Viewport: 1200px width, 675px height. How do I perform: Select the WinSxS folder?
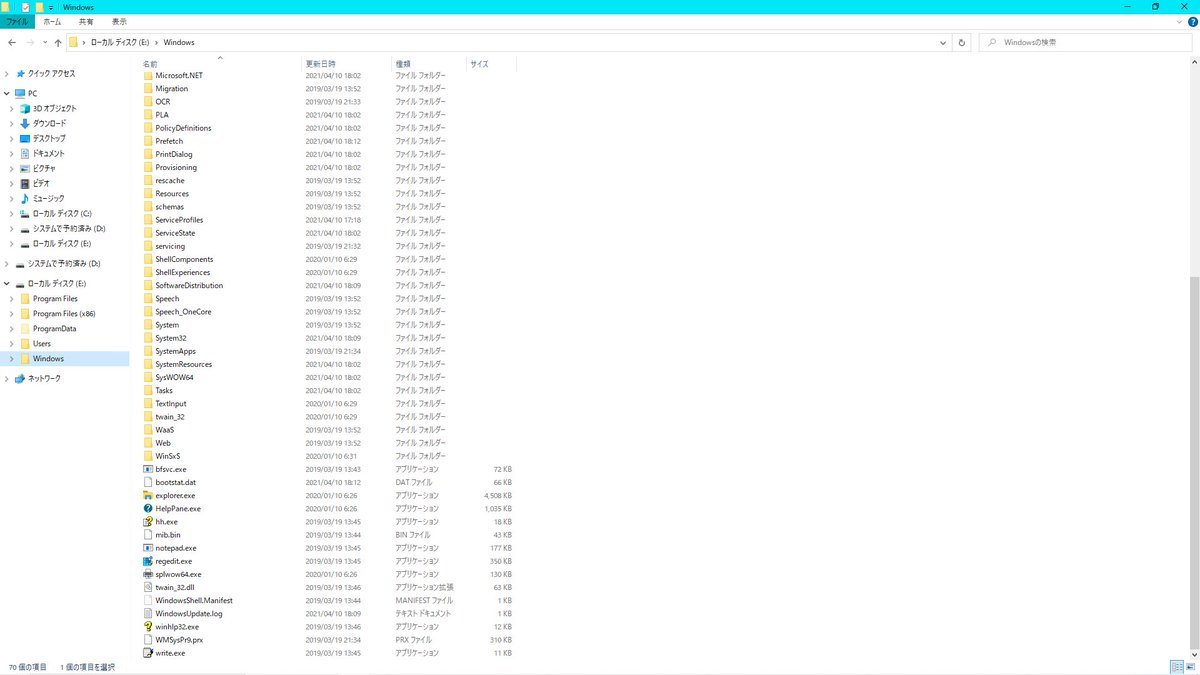167,456
